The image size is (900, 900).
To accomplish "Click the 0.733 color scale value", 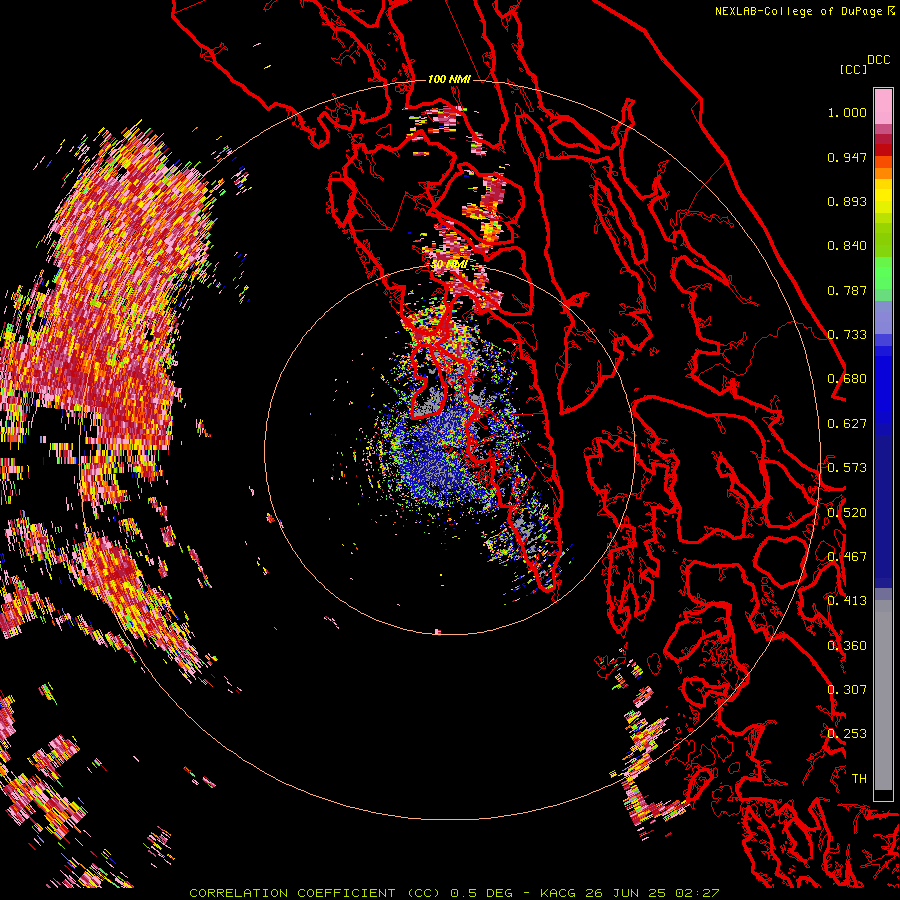I will point(847,335).
